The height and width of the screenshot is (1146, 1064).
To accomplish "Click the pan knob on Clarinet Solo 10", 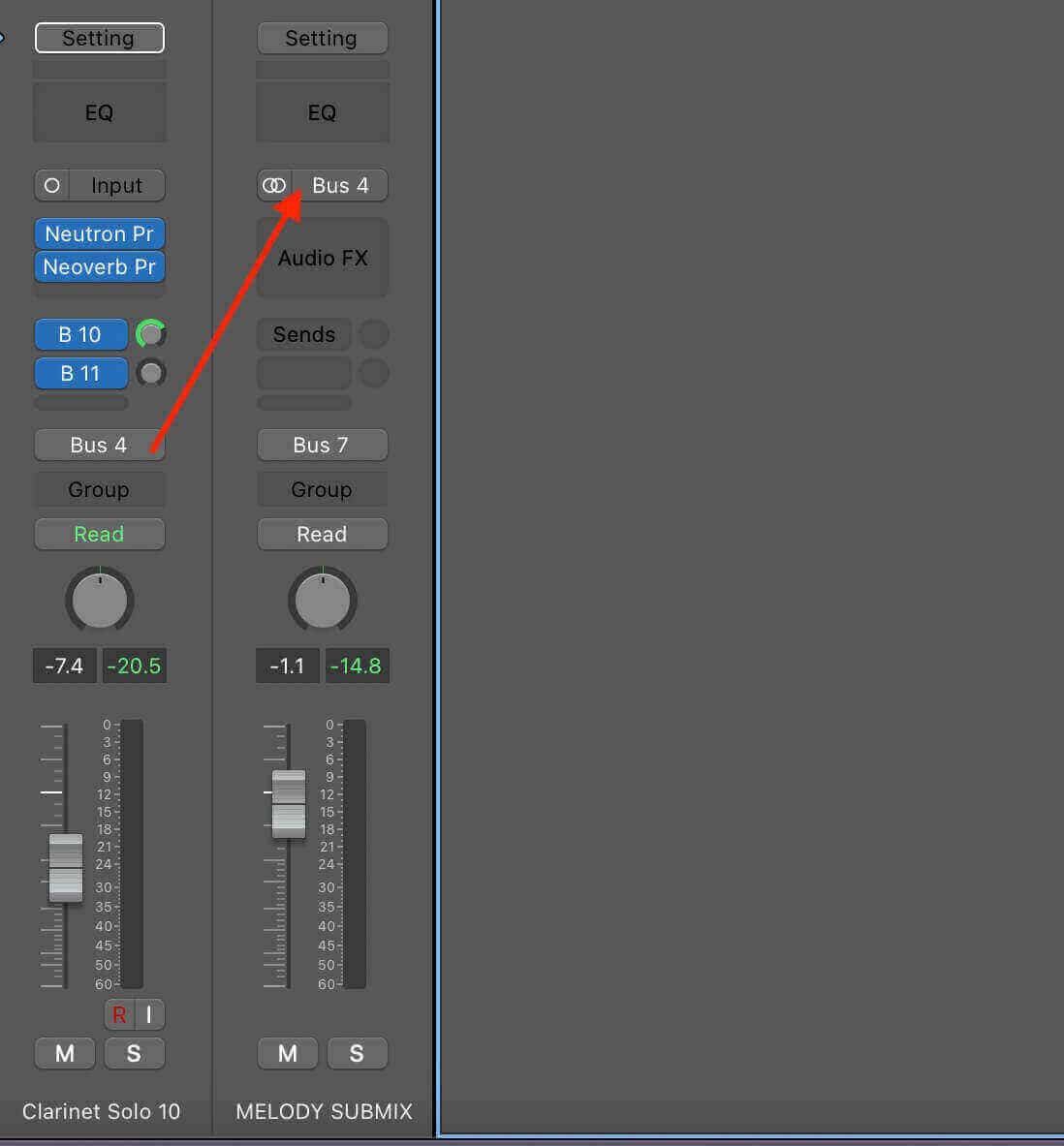I will (x=100, y=600).
